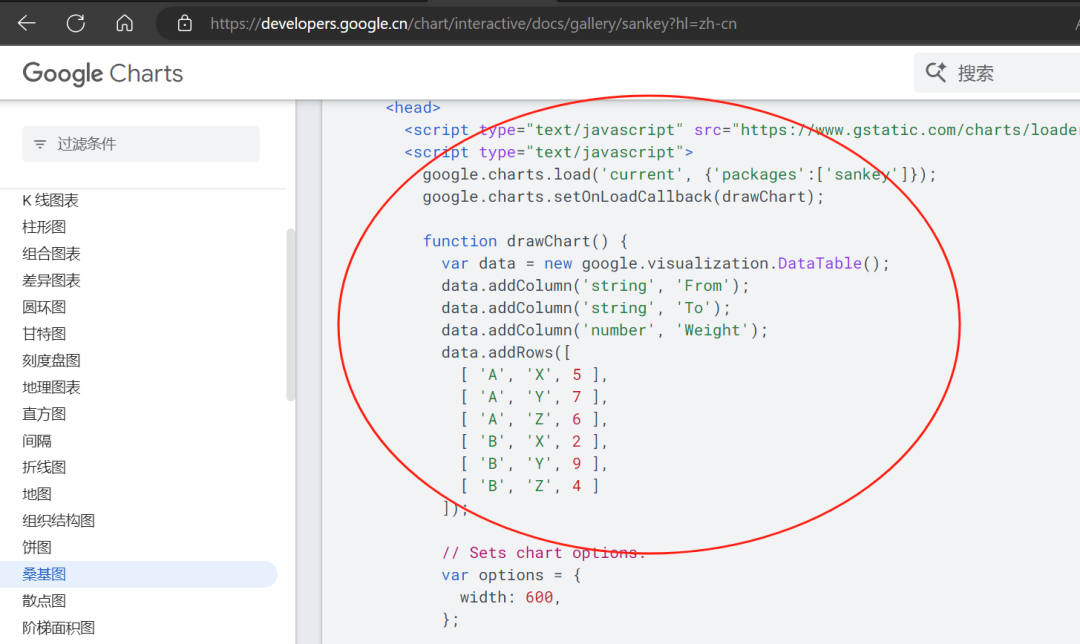The height and width of the screenshot is (644, 1080).
Task: Open 组织结构图 in sidebar
Action: point(59,521)
